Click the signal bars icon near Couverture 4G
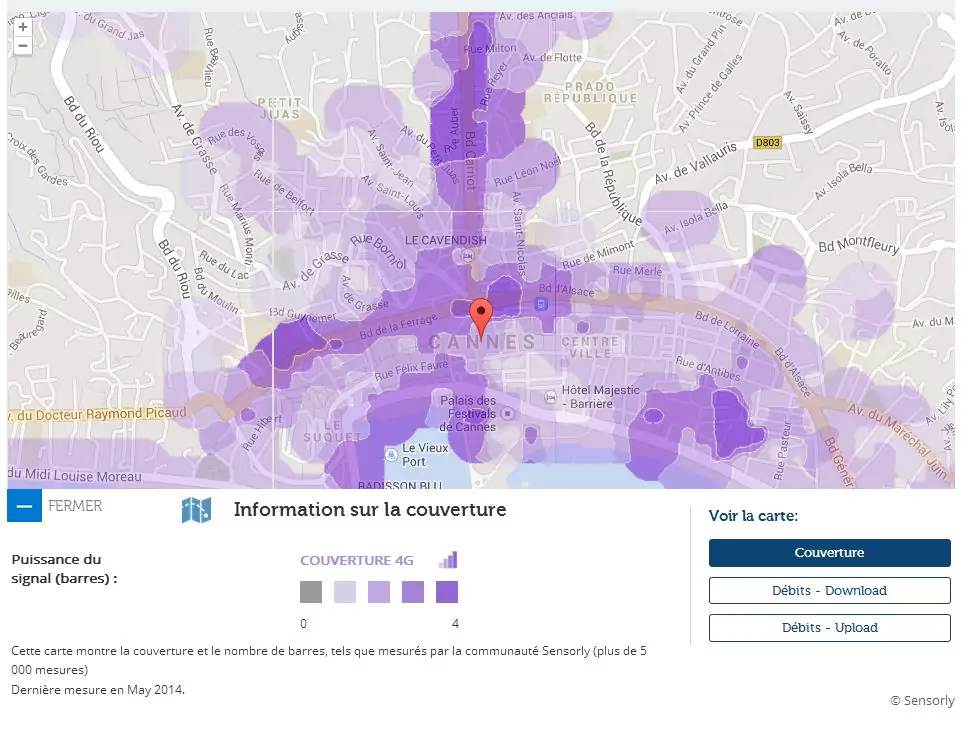963x730 pixels. 447,560
